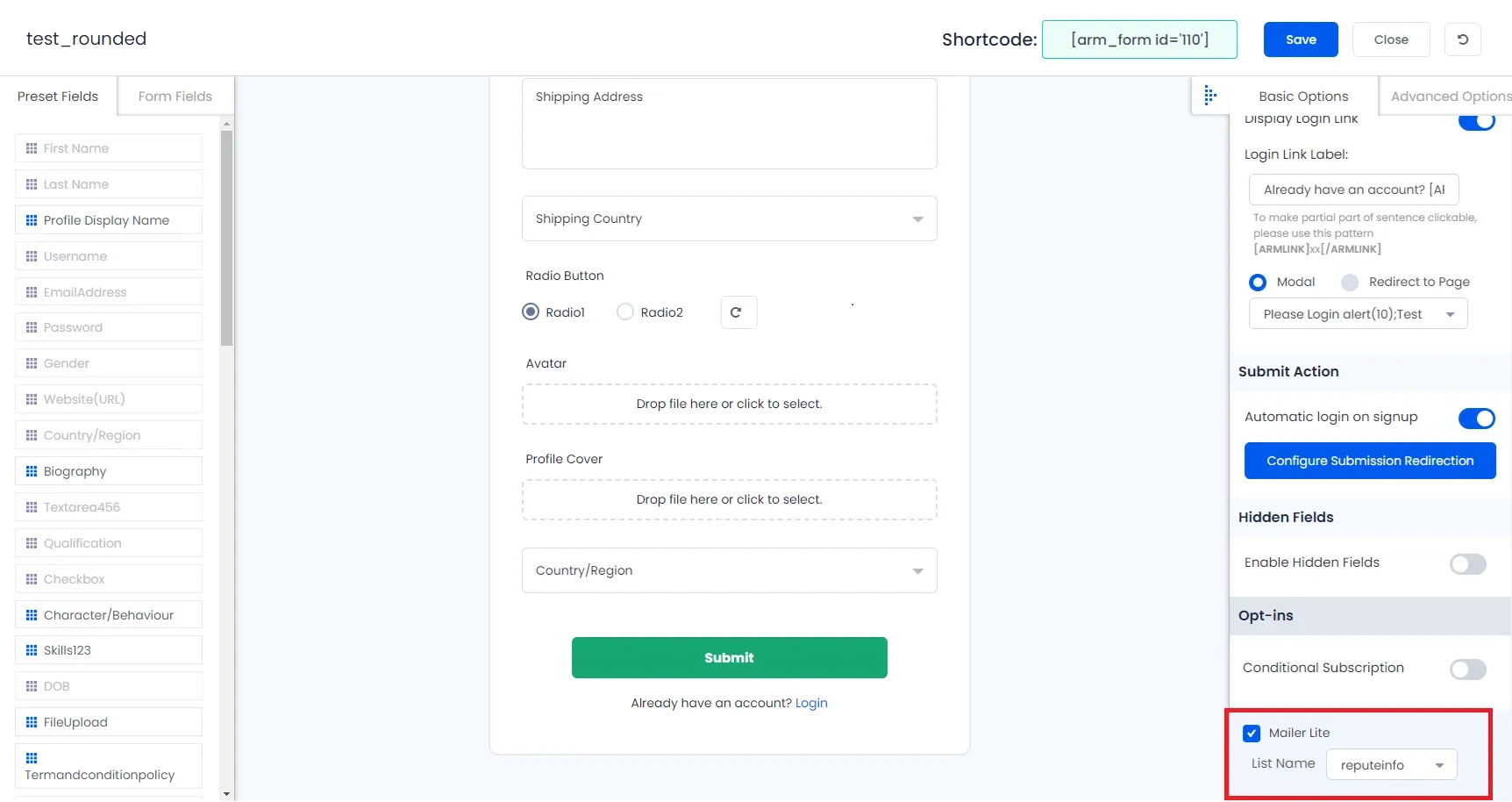The height and width of the screenshot is (802, 1512).
Task: Click the Profile Display Name grid icon
Action: tap(32, 220)
